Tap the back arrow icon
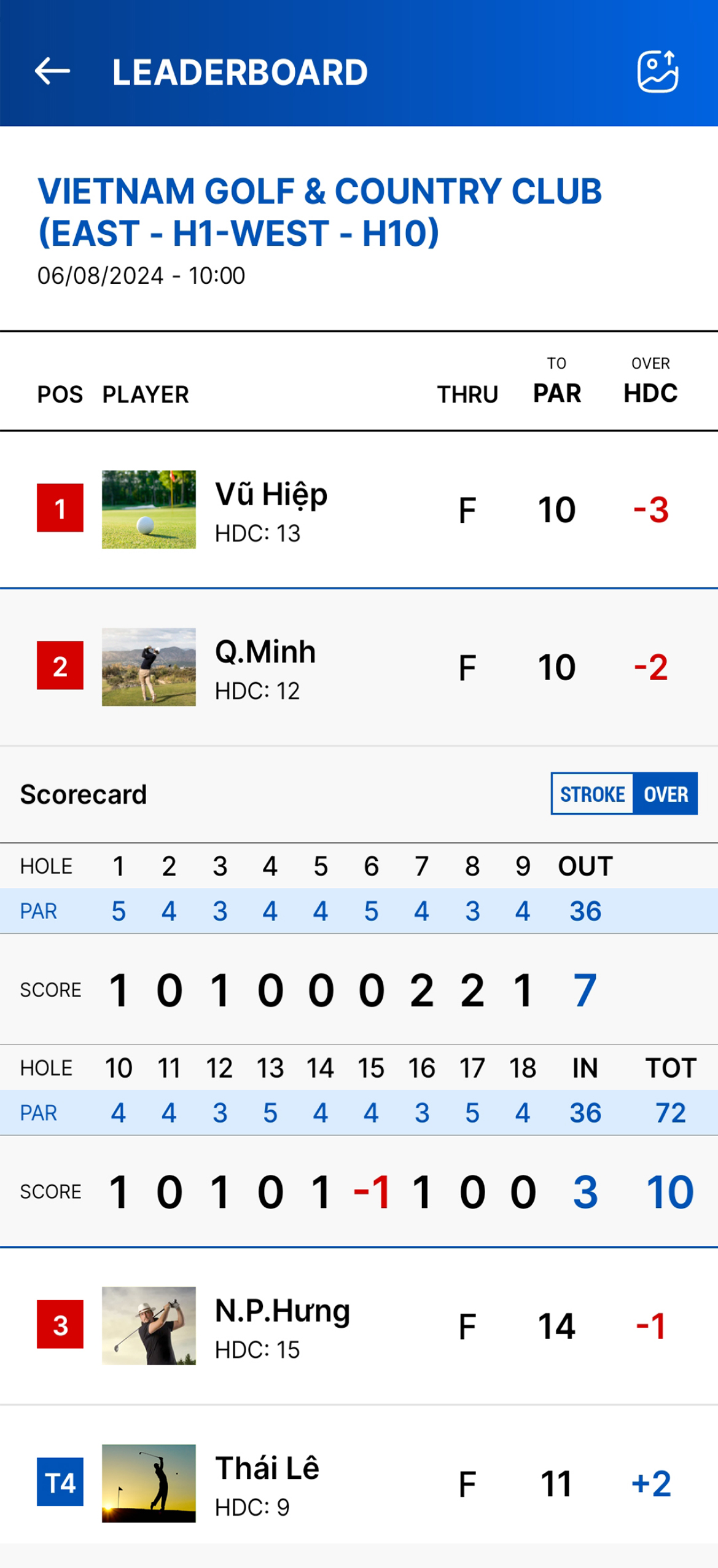Viewport: 718px width, 1568px height. click(x=52, y=71)
